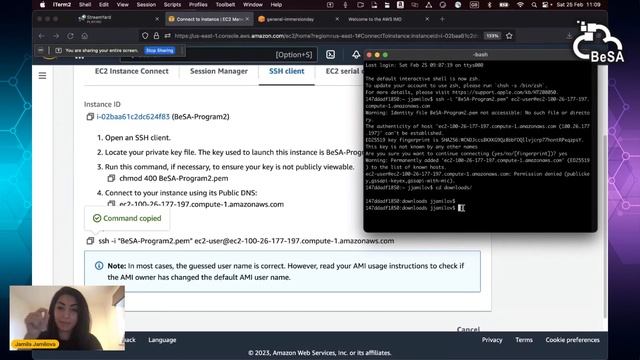The height and width of the screenshot is (360, 640).
Task: Click the AWS console URL address bar
Action: [x=327, y=36]
